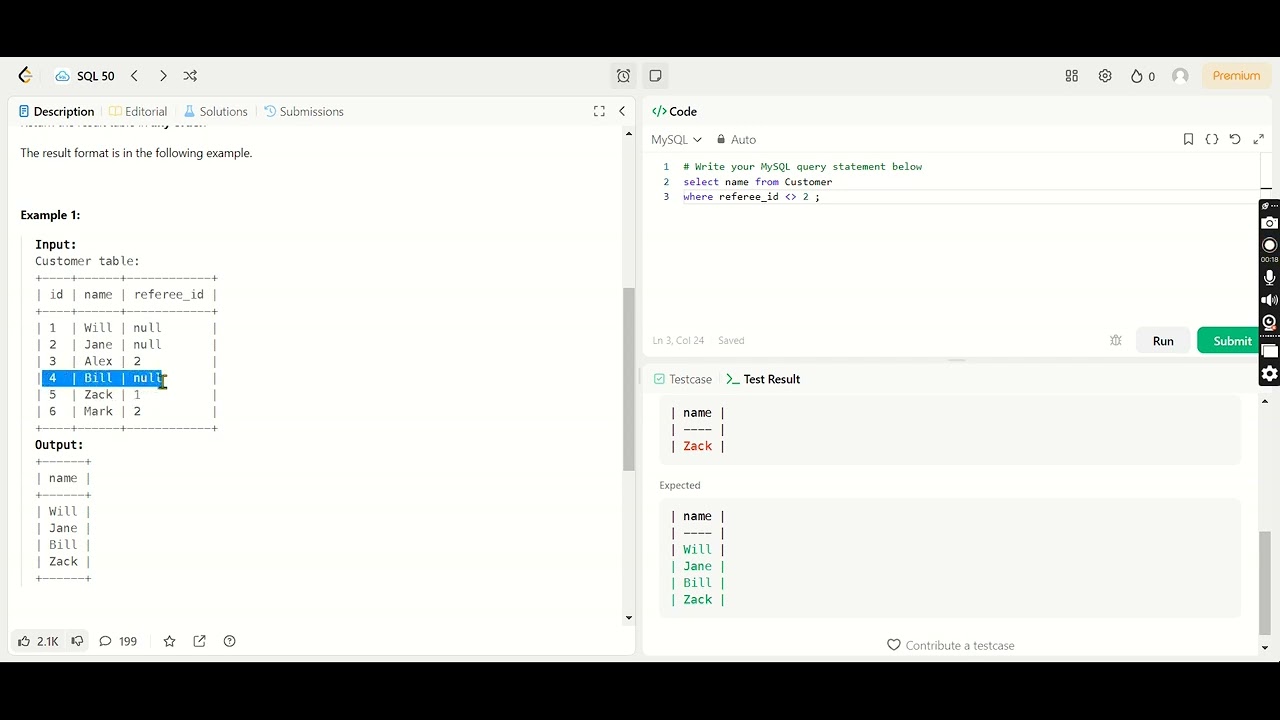Switch to the Solutions tab
The image size is (1280, 720).
click(215, 111)
